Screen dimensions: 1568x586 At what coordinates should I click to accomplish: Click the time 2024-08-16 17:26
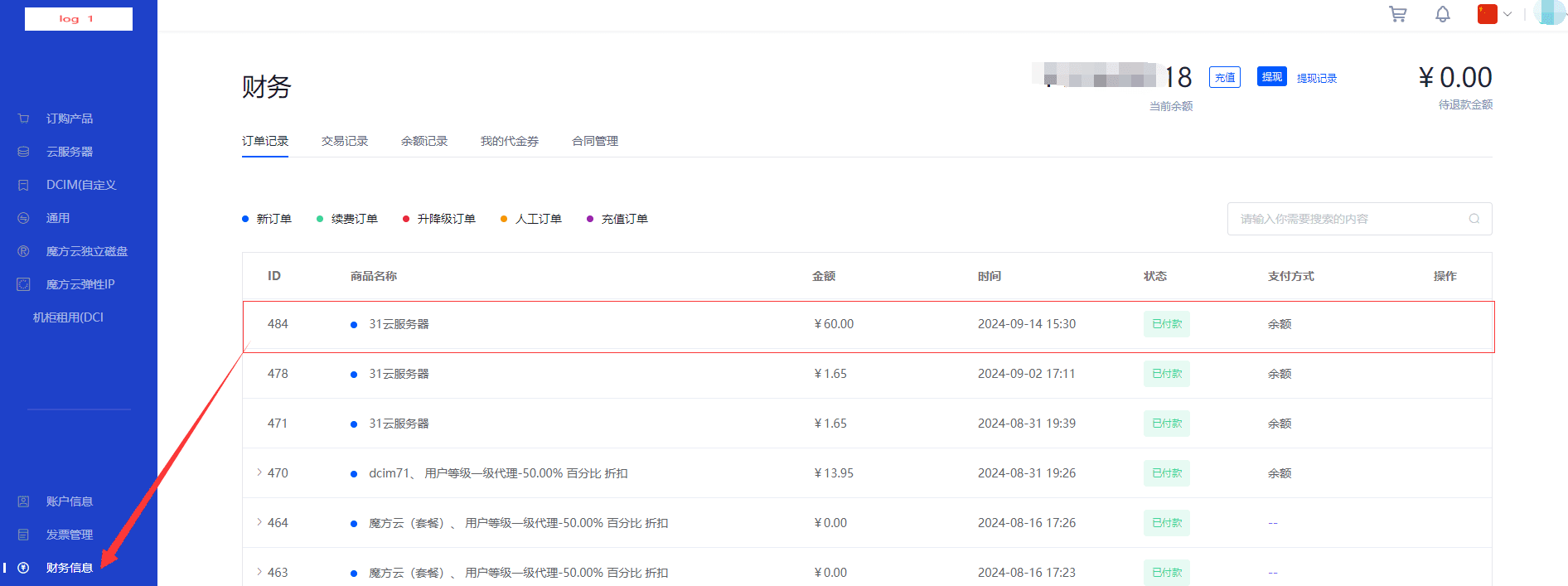(x=1027, y=523)
